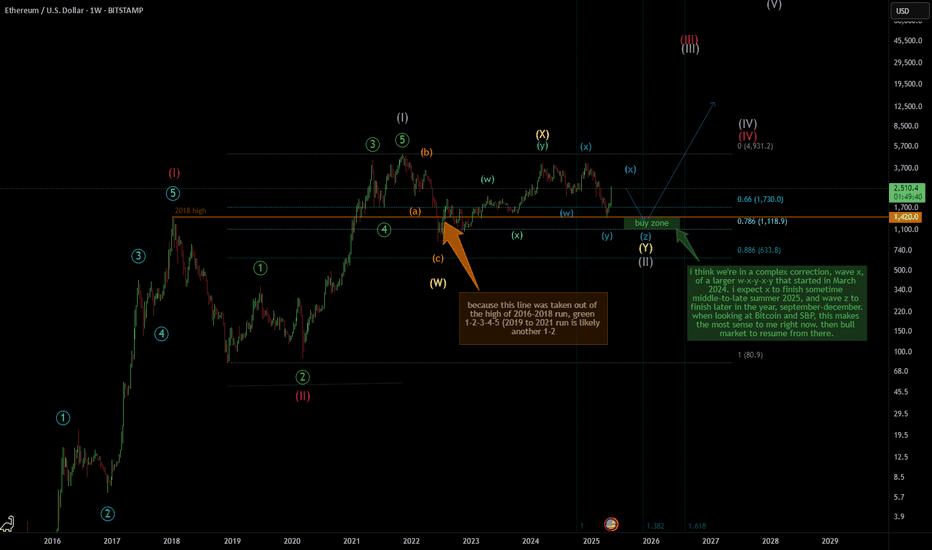
Task: Select the green "buy zone" box
Action: click(x=651, y=223)
